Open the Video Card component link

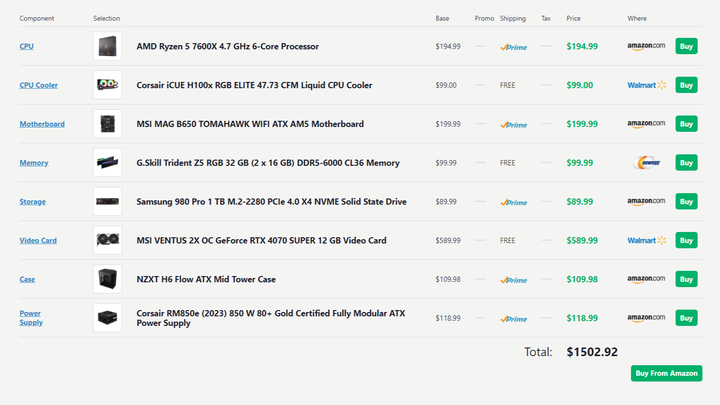pyautogui.click(x=38, y=240)
